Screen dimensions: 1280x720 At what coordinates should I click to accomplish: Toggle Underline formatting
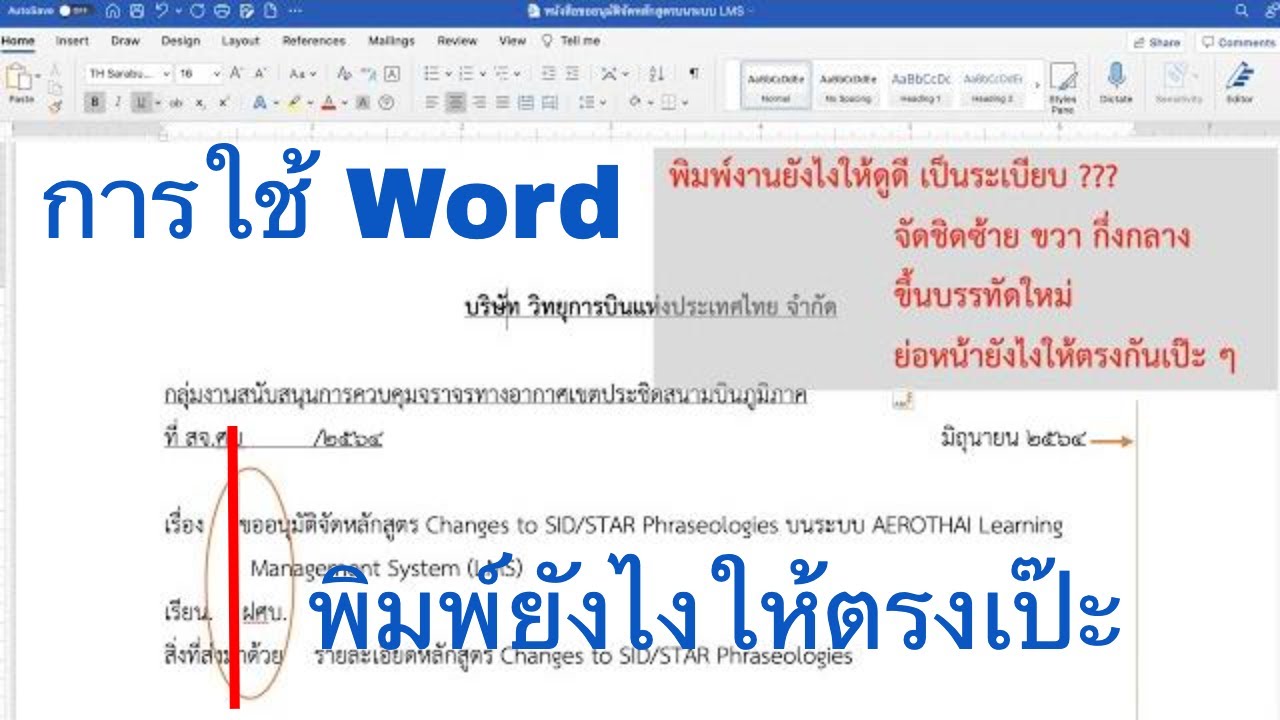[141, 102]
